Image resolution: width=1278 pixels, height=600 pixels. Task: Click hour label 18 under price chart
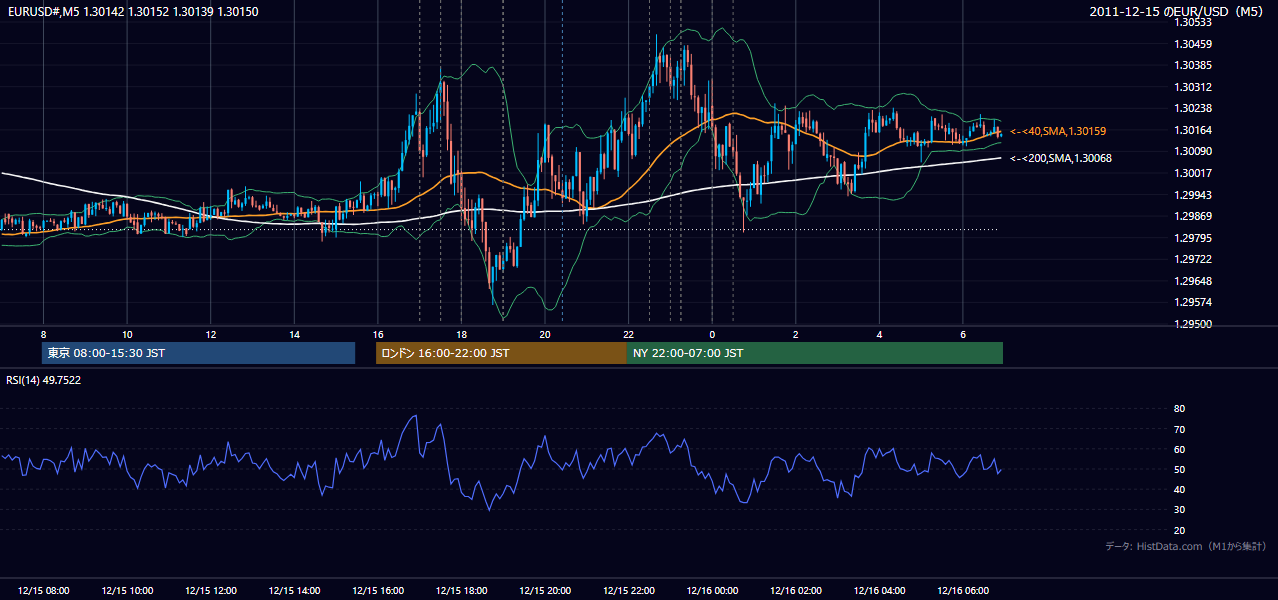461,334
